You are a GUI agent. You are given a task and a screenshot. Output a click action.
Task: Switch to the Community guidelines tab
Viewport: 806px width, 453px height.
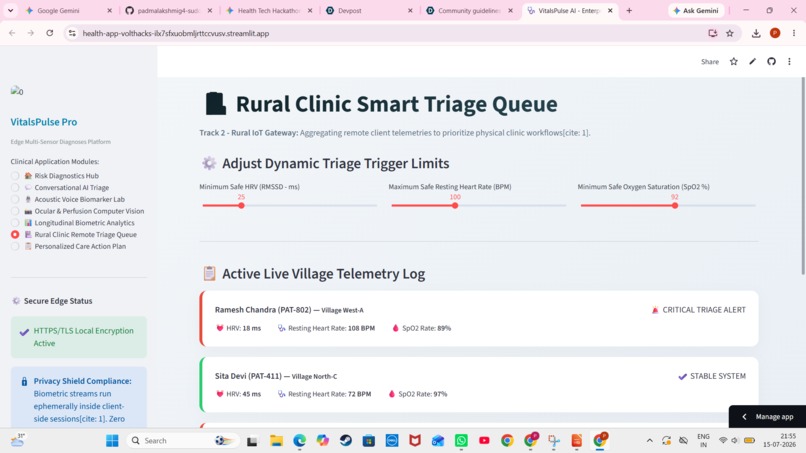click(x=469, y=10)
